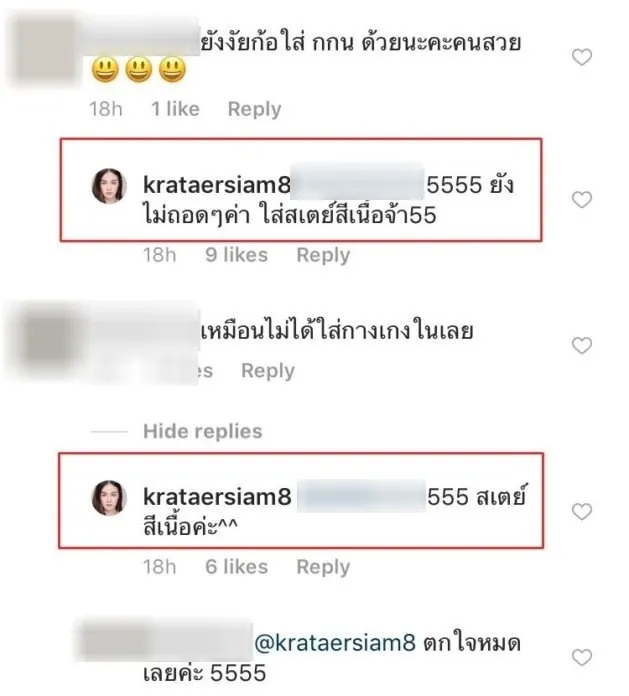Open blurred avatar of the top commenter
The height and width of the screenshot is (696, 629).
click(x=44, y=50)
